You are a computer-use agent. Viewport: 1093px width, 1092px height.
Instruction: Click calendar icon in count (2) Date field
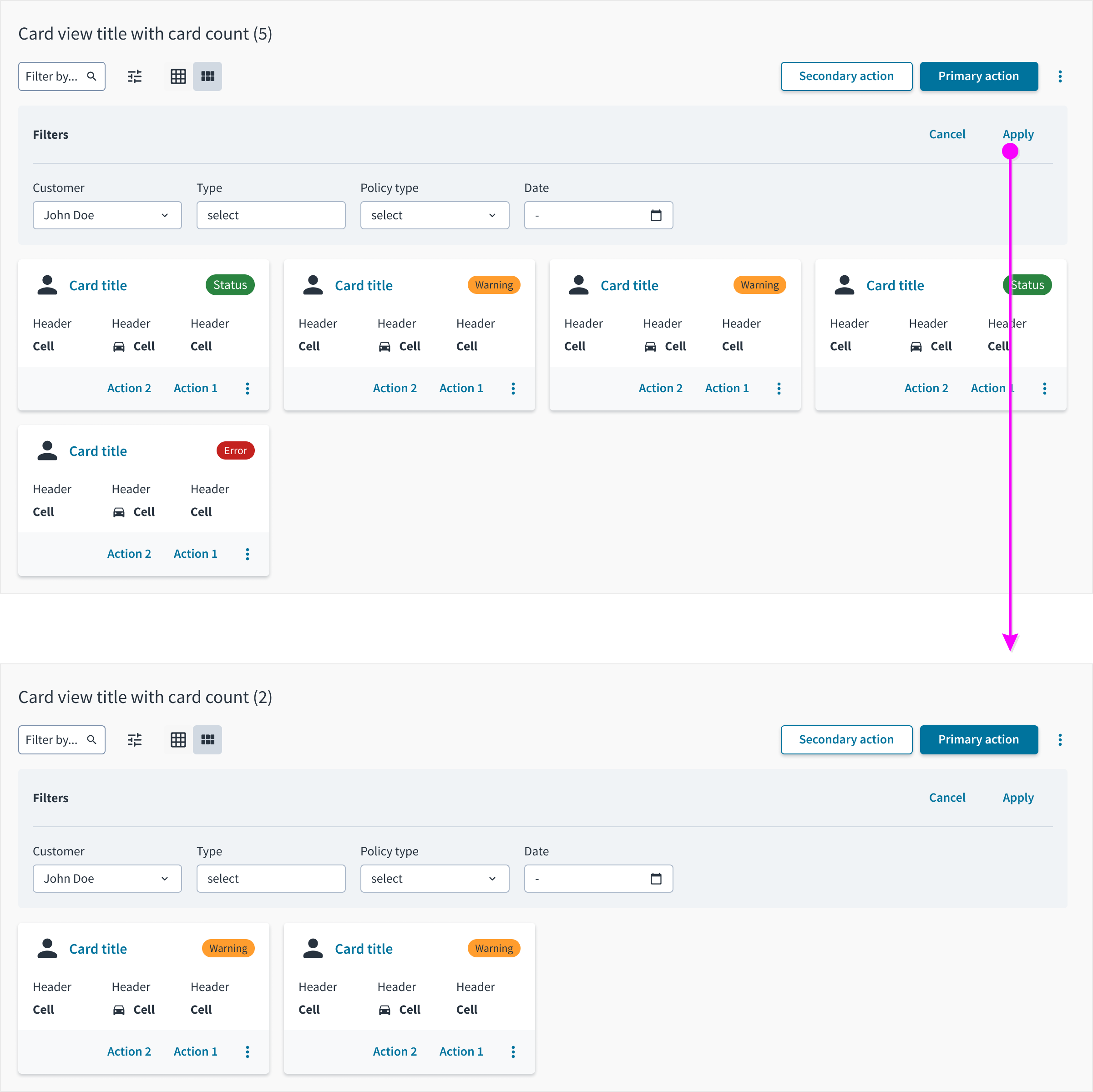(656, 878)
